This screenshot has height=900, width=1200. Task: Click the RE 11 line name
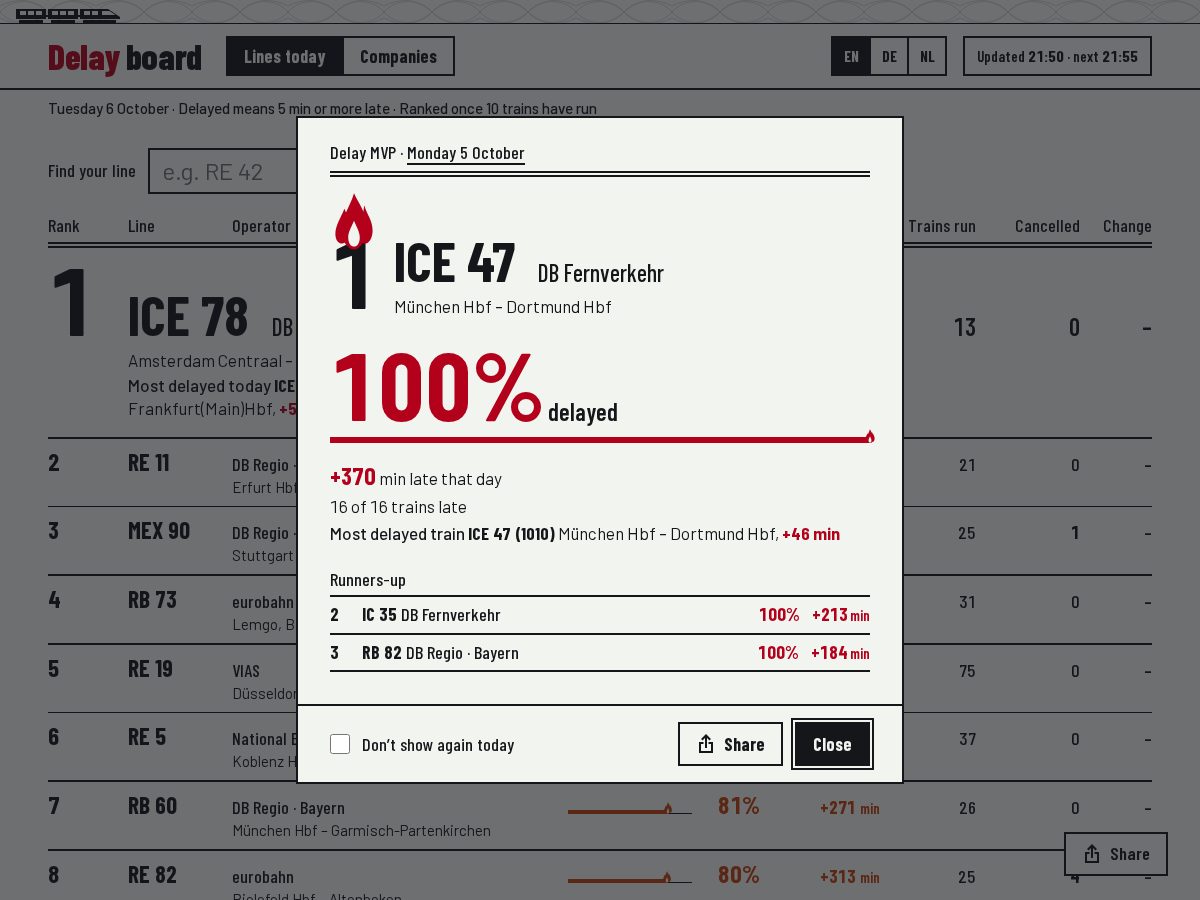[149, 462]
